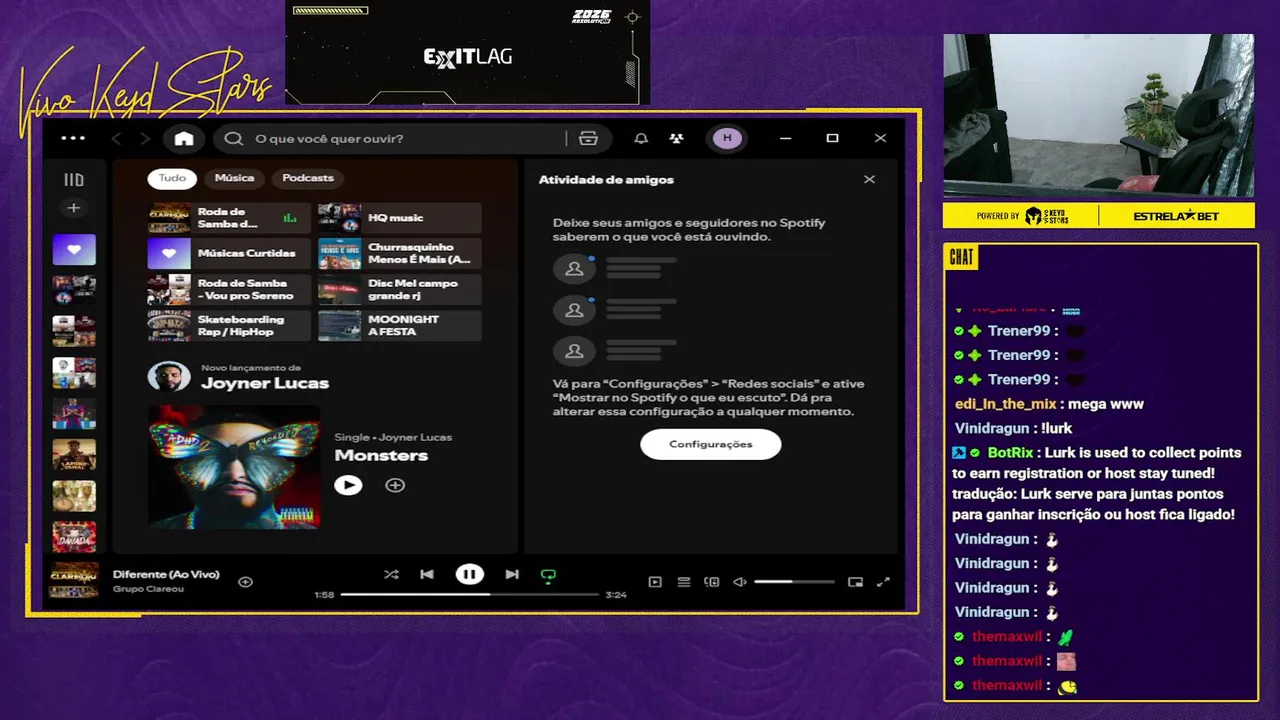Open the three-dots Spotify menu
The image size is (1280, 720).
[x=73, y=138]
